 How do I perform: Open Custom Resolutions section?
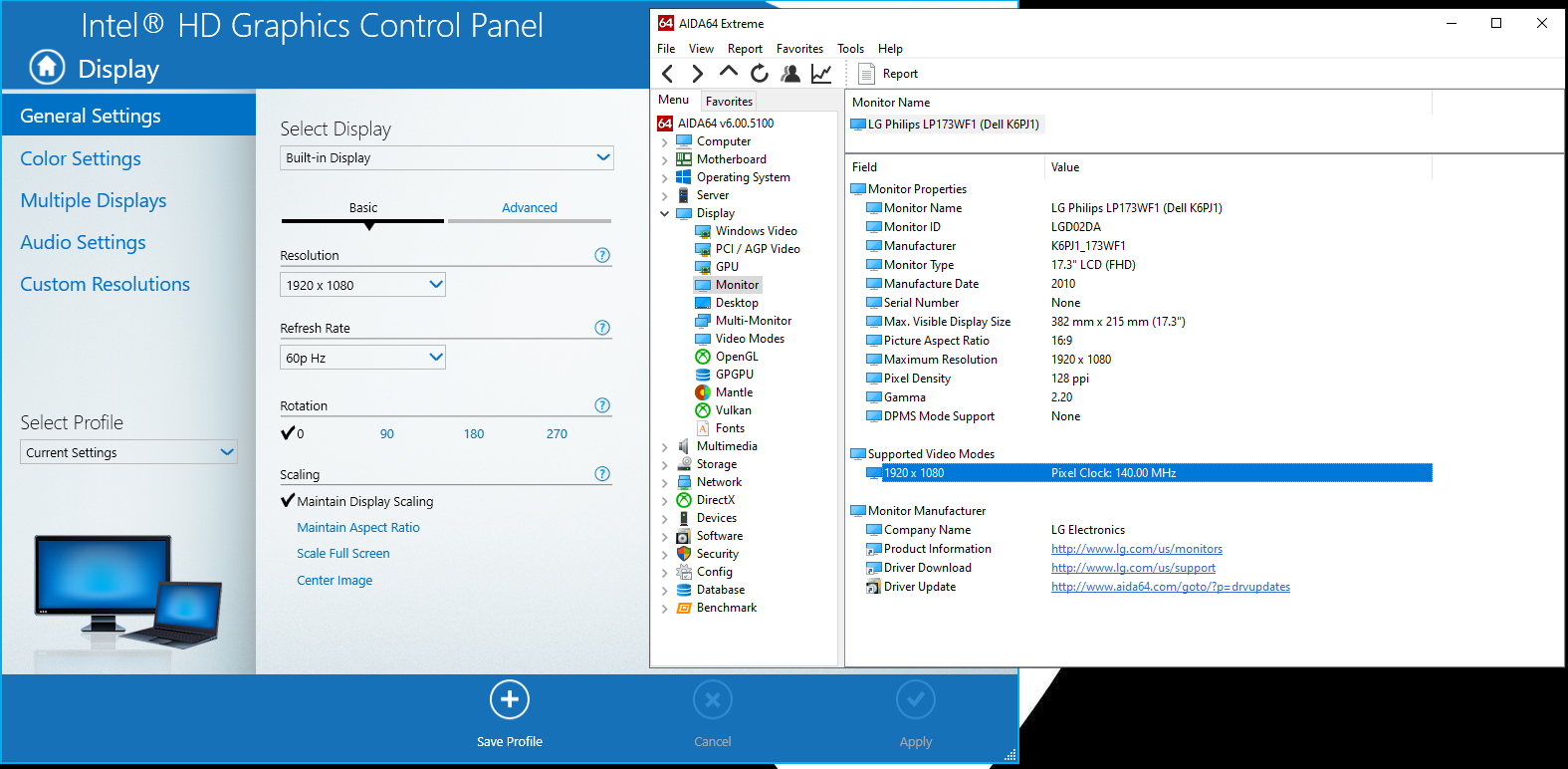pos(105,284)
